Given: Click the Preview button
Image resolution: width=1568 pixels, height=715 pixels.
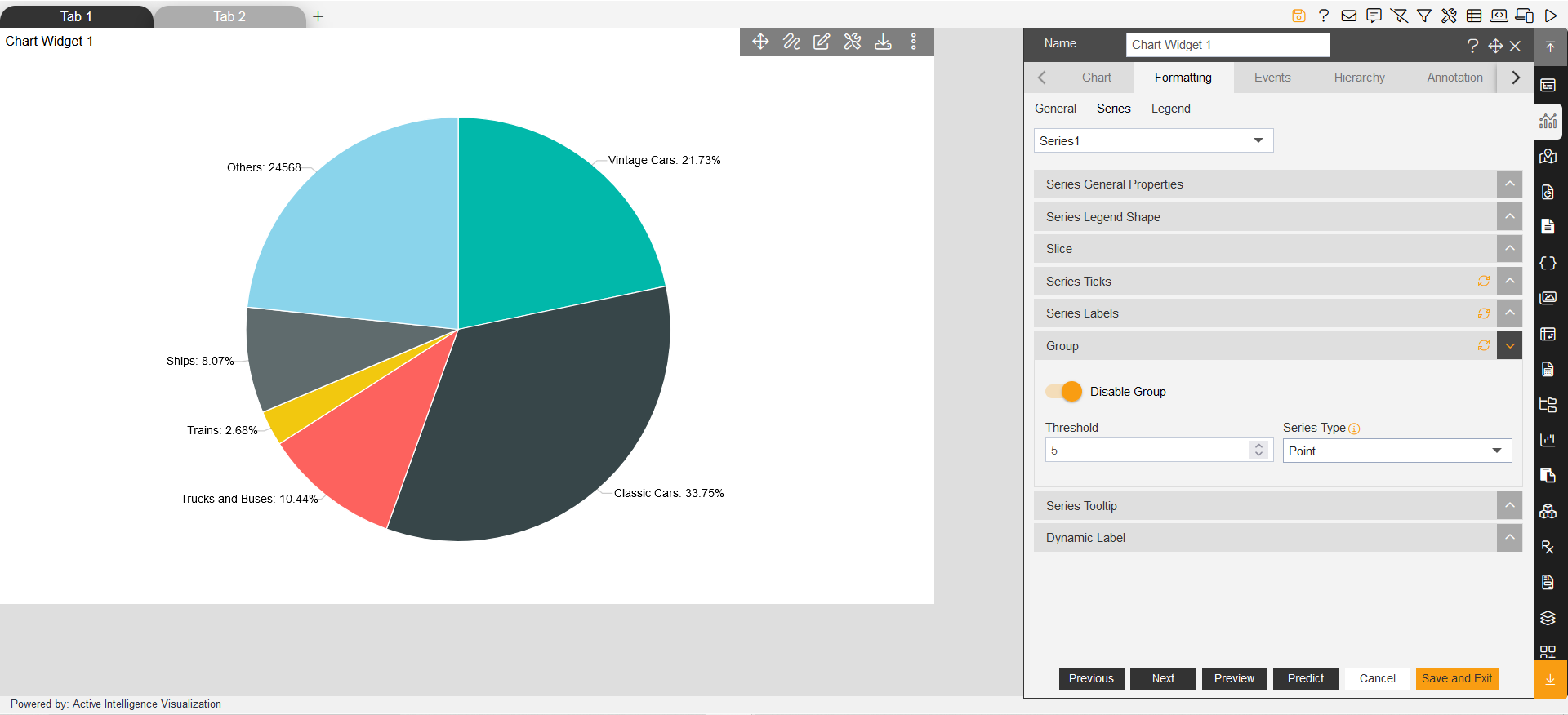Looking at the screenshot, I should point(1234,678).
